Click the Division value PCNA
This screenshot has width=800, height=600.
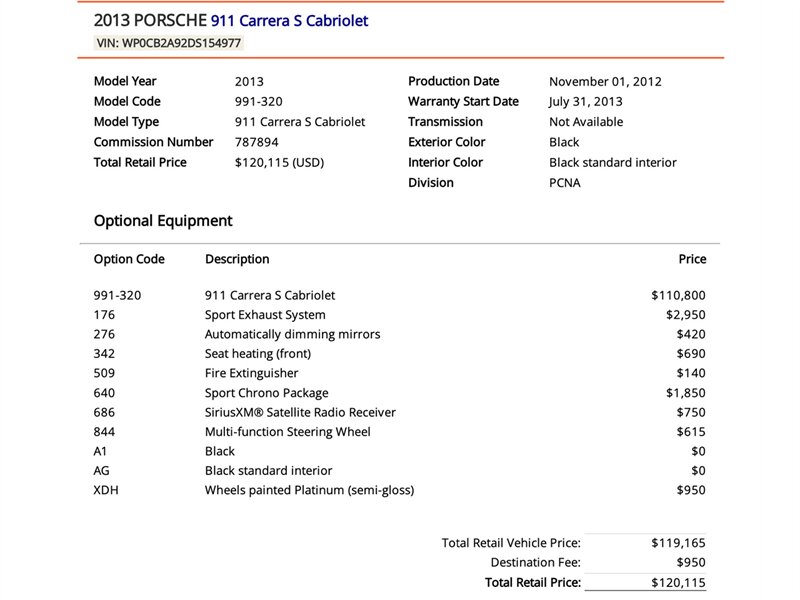(x=565, y=183)
